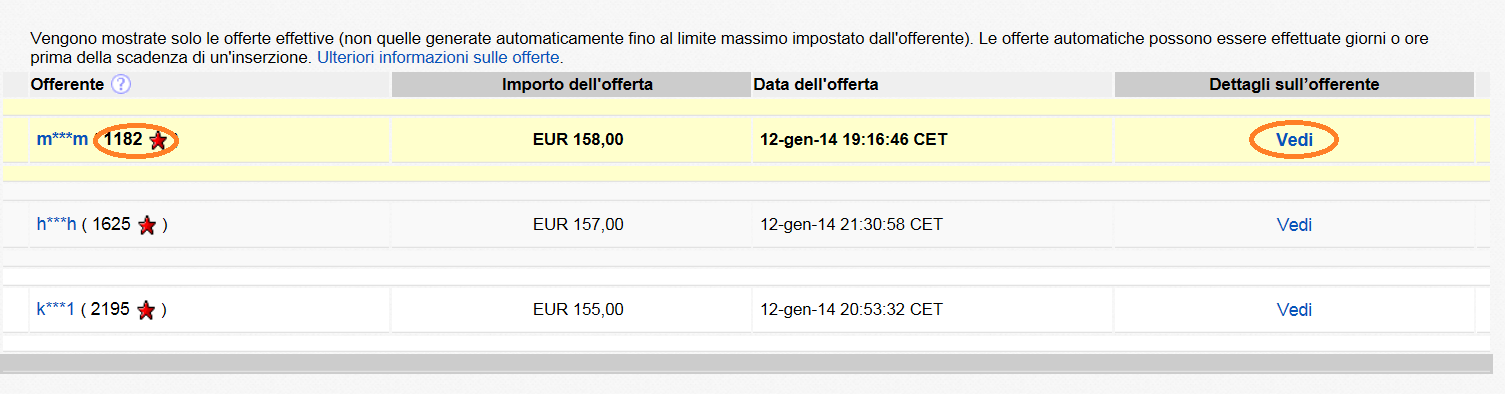The height and width of the screenshot is (394, 1505).
Task: Click the feedback score 1625
Action: click(x=111, y=225)
